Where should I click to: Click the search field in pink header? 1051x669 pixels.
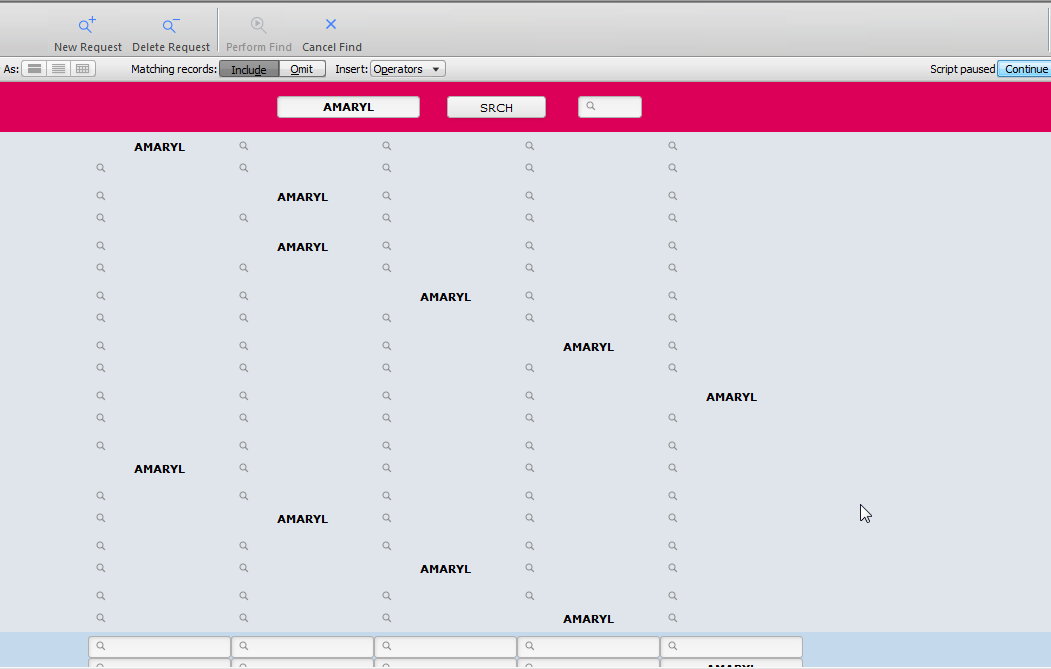(610, 107)
